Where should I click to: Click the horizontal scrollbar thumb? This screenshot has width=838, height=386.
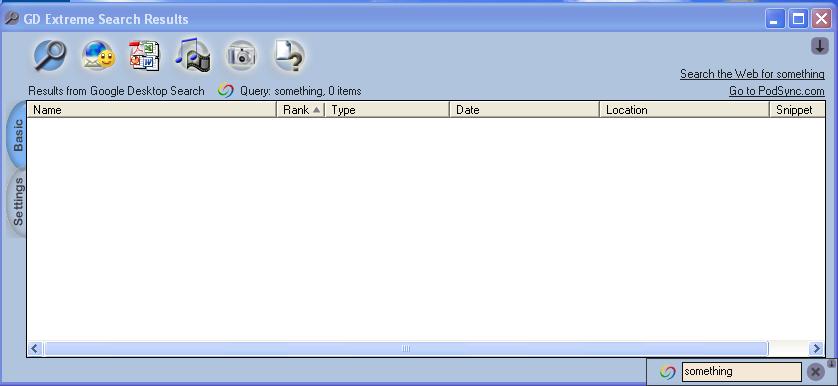pyautogui.click(x=406, y=349)
